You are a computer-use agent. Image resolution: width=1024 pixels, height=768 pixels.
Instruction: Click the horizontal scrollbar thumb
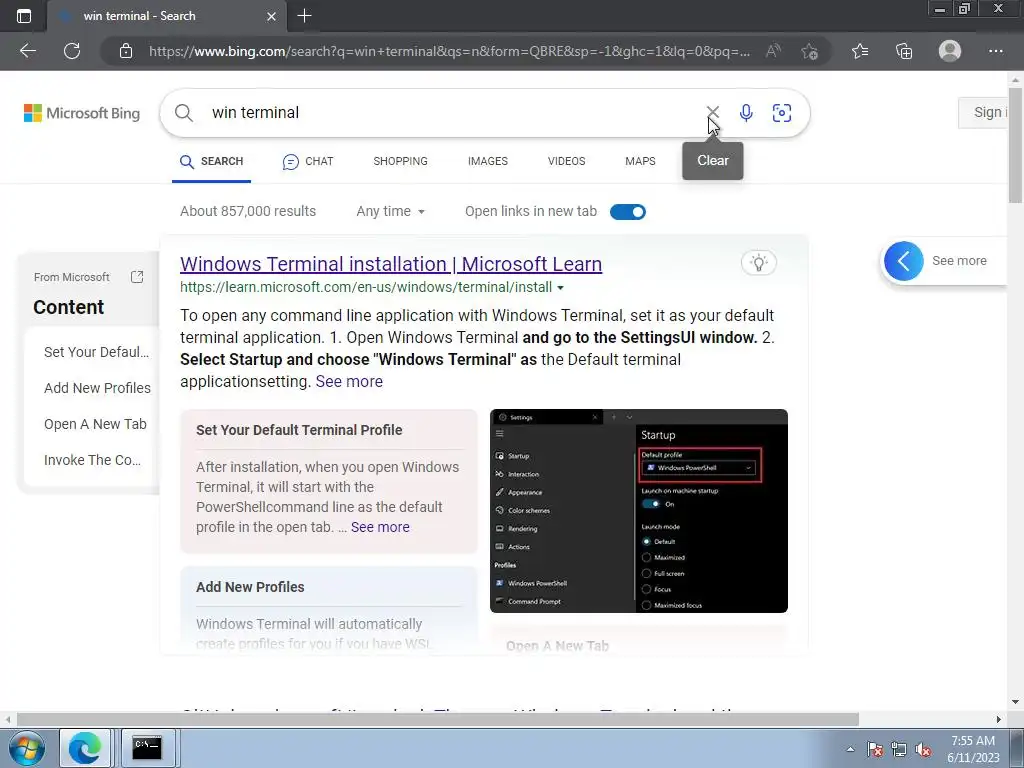438,719
